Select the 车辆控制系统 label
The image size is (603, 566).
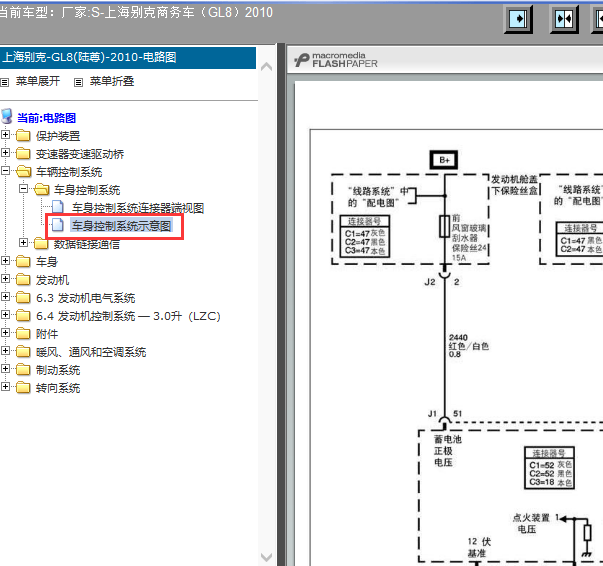[69, 172]
